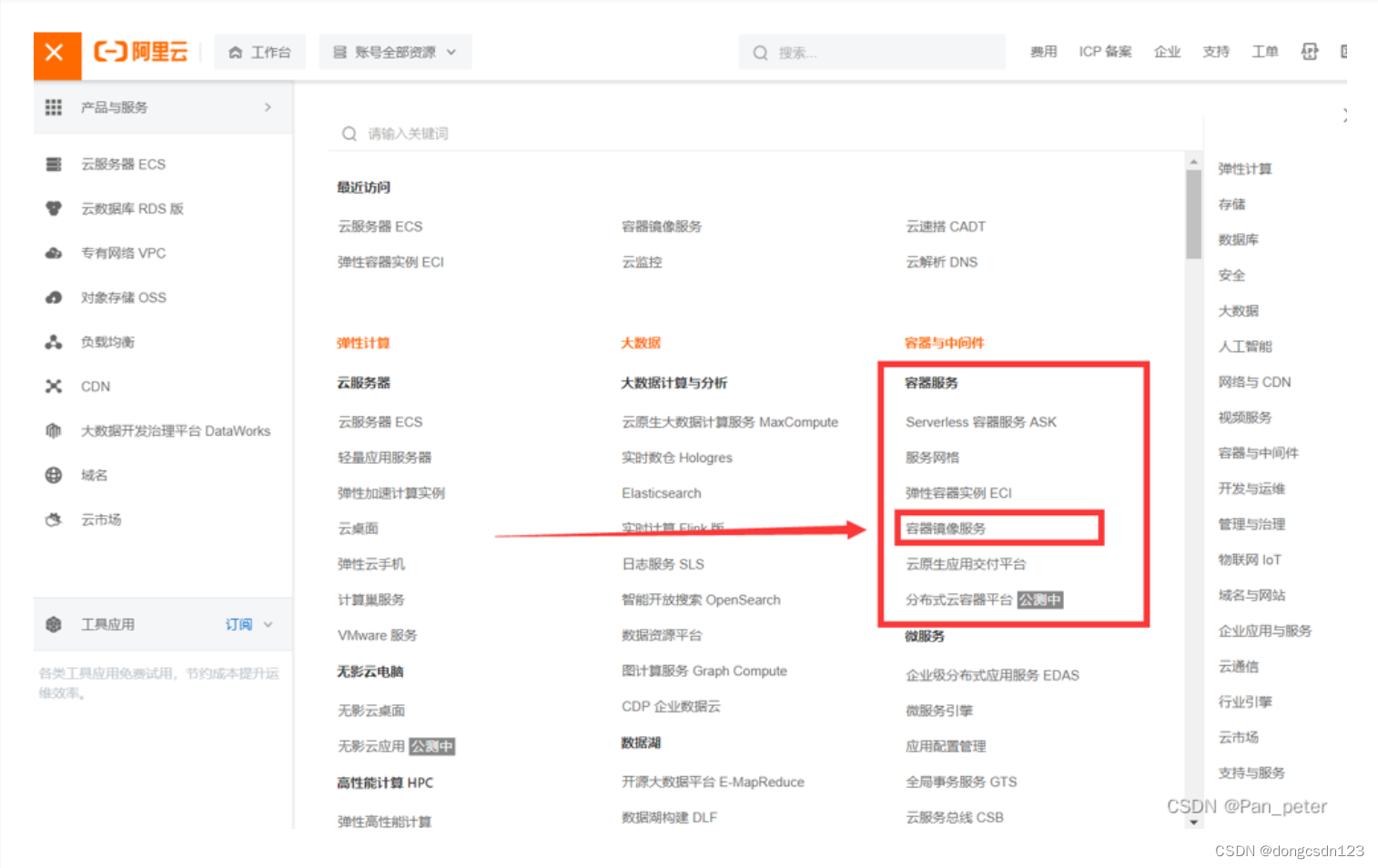
Task: Jump to 数据库 in right category list
Action: tap(1239, 240)
